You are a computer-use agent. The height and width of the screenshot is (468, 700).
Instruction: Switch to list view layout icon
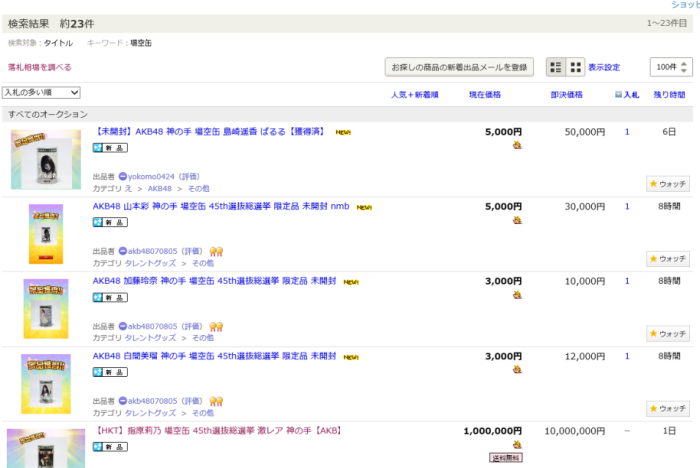point(556,67)
